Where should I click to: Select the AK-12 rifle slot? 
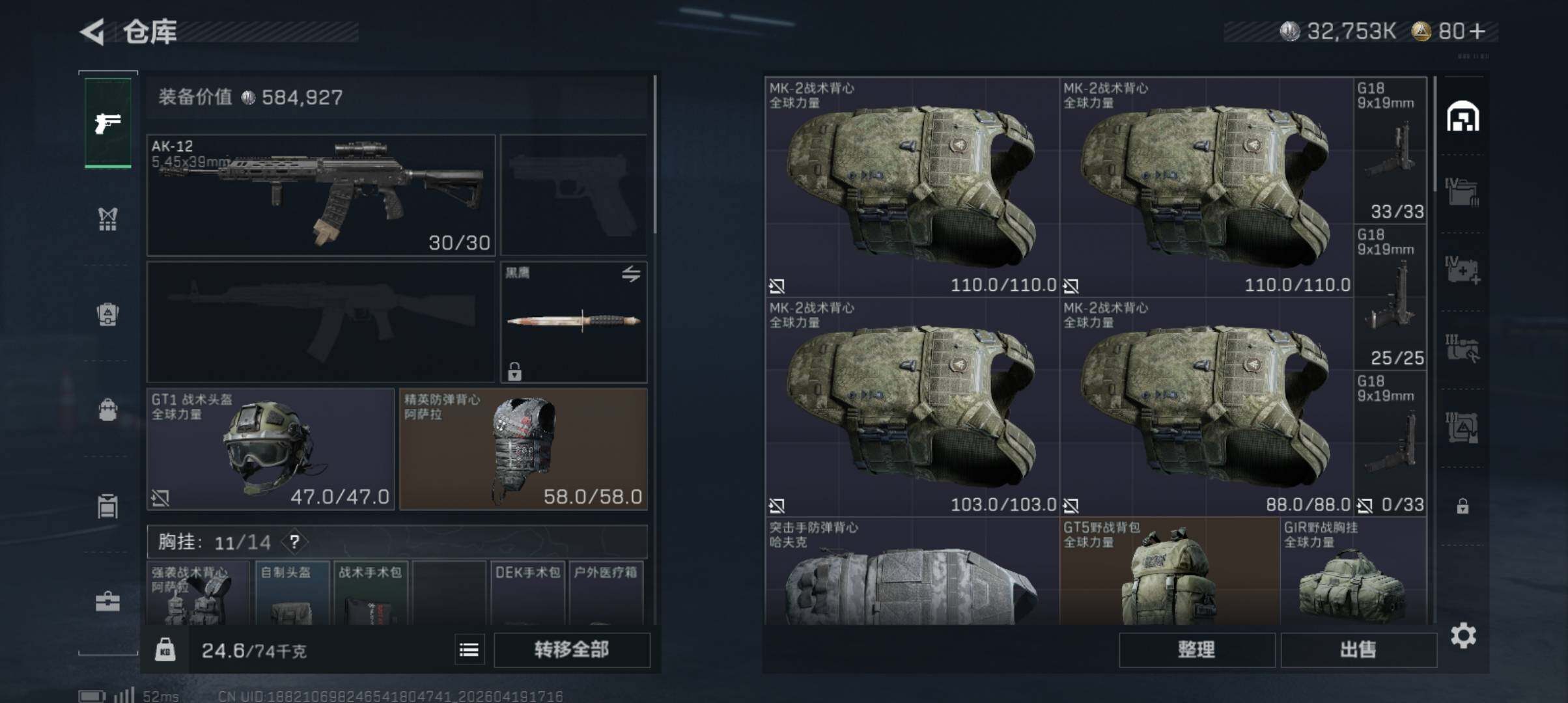(321, 195)
